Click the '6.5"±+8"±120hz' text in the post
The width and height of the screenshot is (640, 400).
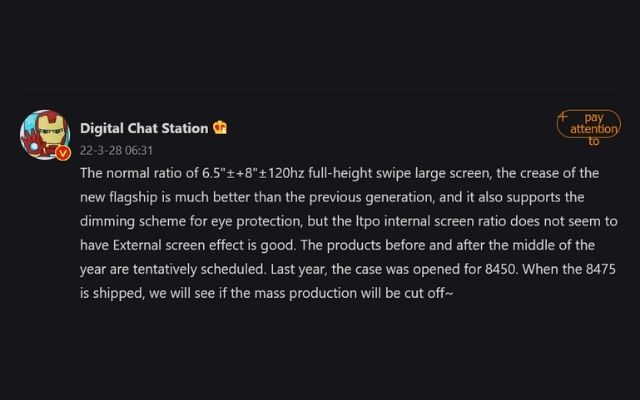pyautogui.click(x=236, y=173)
